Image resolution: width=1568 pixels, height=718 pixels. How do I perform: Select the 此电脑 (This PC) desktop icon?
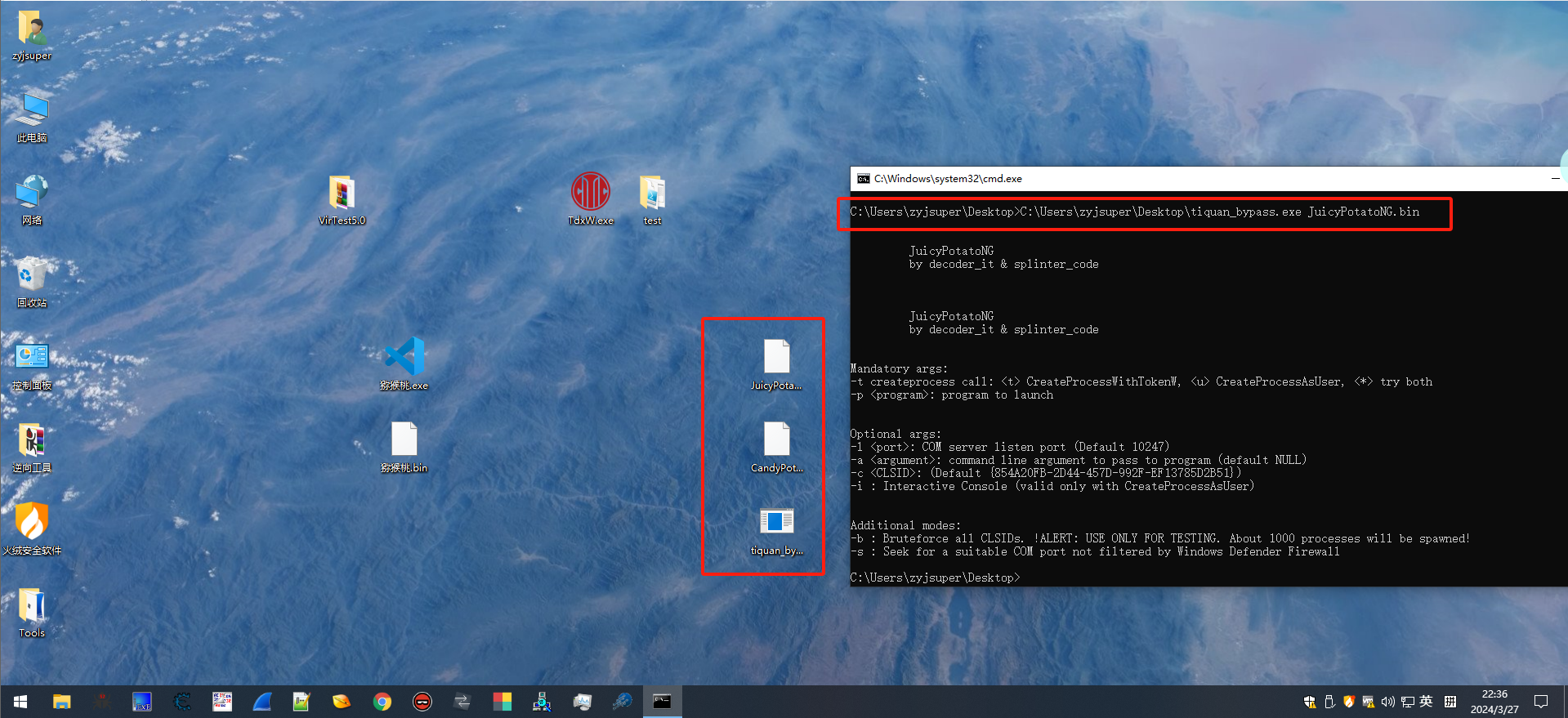tap(32, 118)
